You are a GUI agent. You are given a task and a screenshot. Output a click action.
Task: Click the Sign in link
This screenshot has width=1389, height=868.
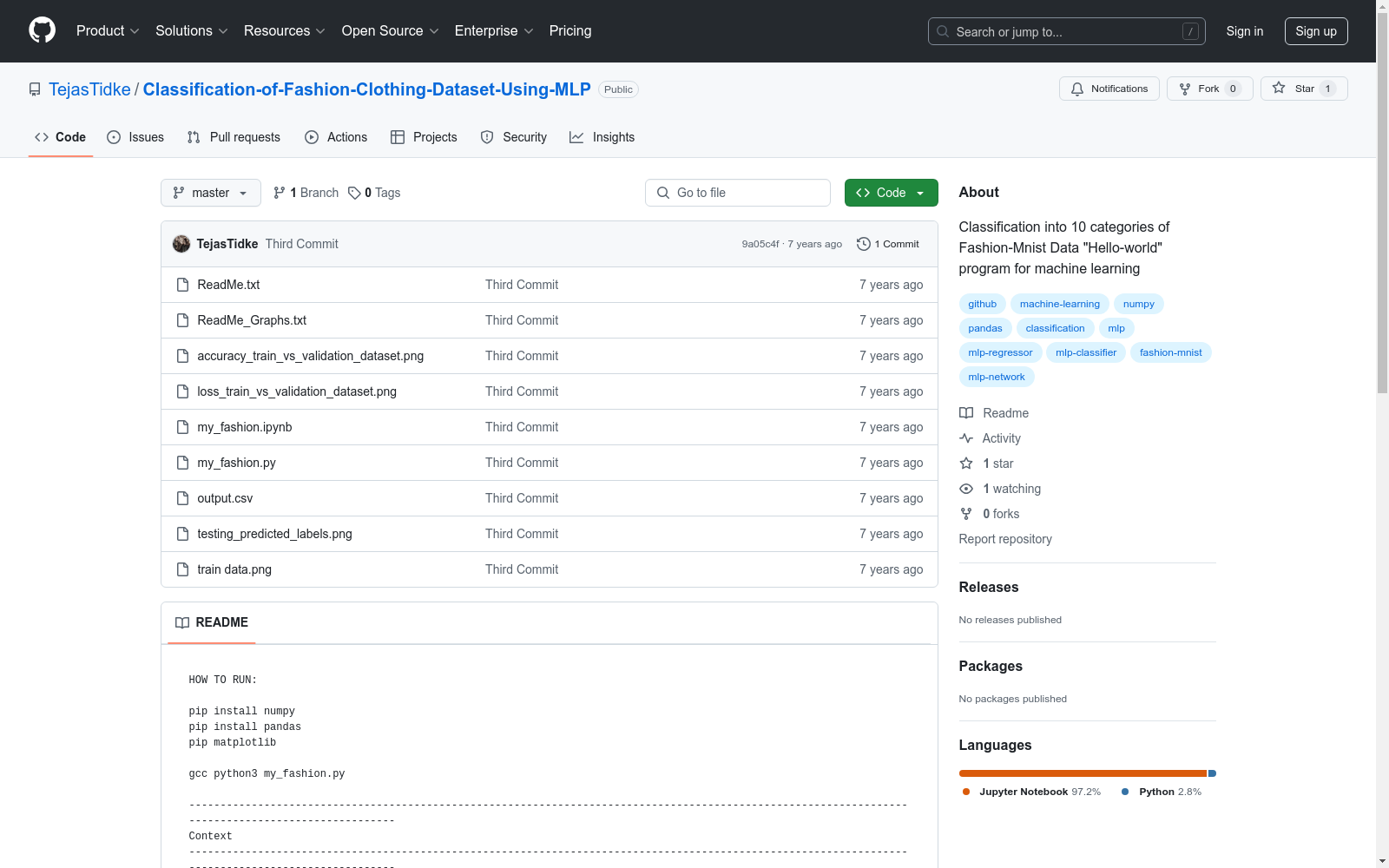click(x=1245, y=31)
